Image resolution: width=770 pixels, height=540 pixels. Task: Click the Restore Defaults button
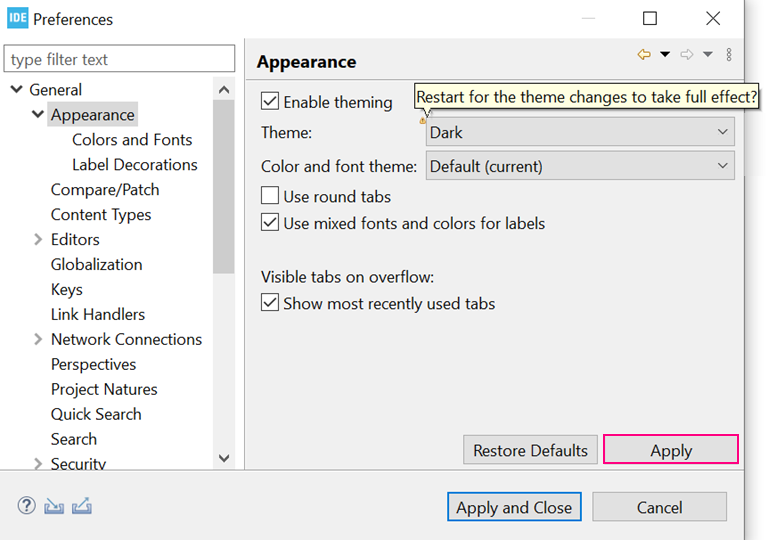531,450
